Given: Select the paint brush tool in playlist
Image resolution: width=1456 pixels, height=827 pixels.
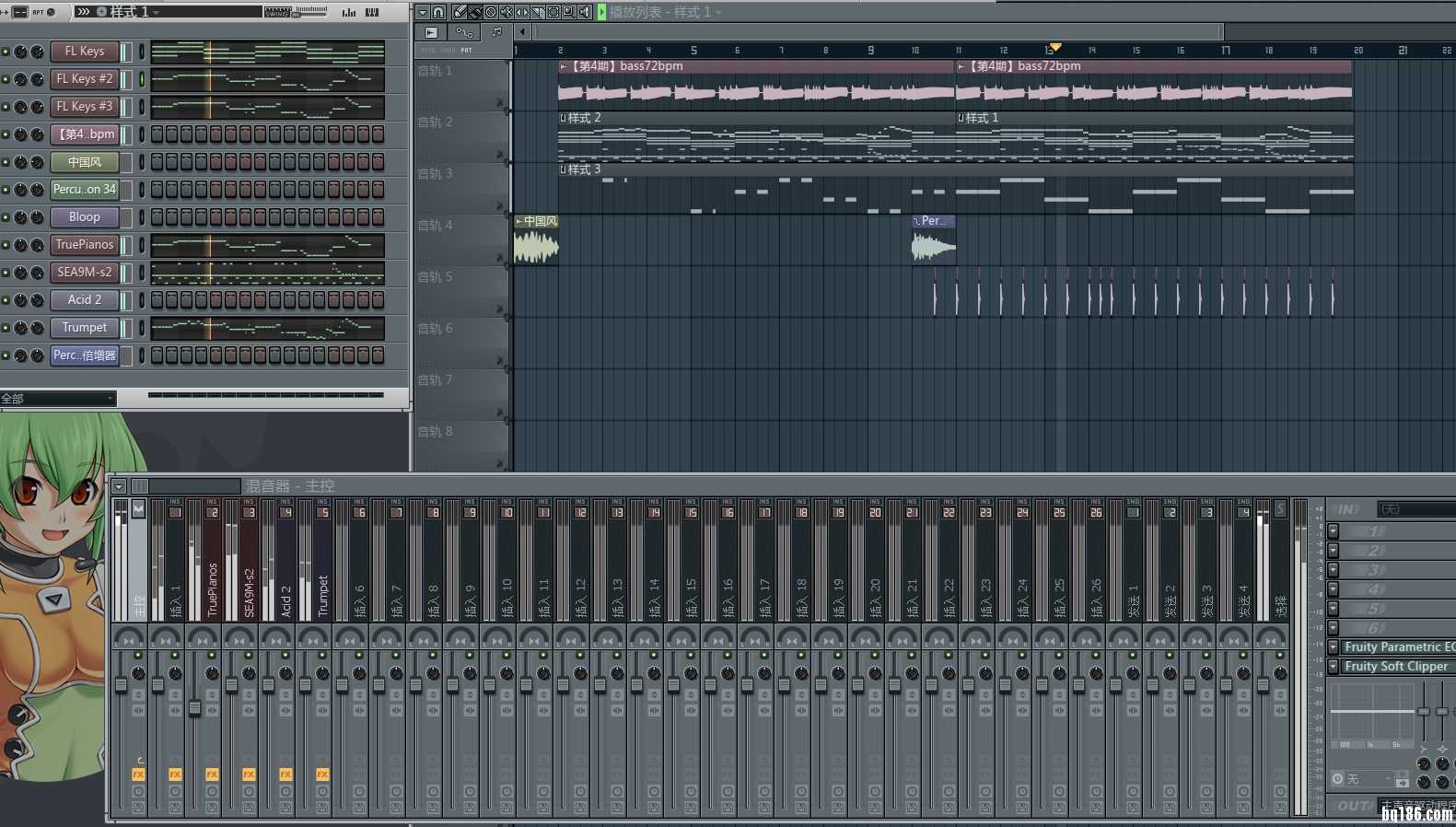Looking at the screenshot, I should (x=474, y=12).
